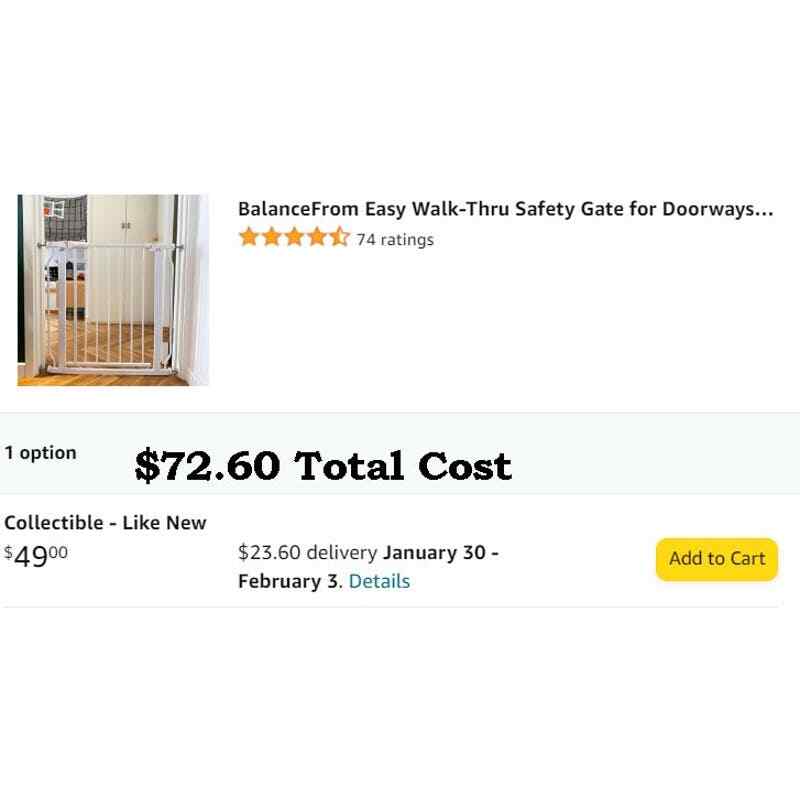This screenshot has height=800, width=800.
Task: Click the 74 ratings link
Action: point(395,239)
